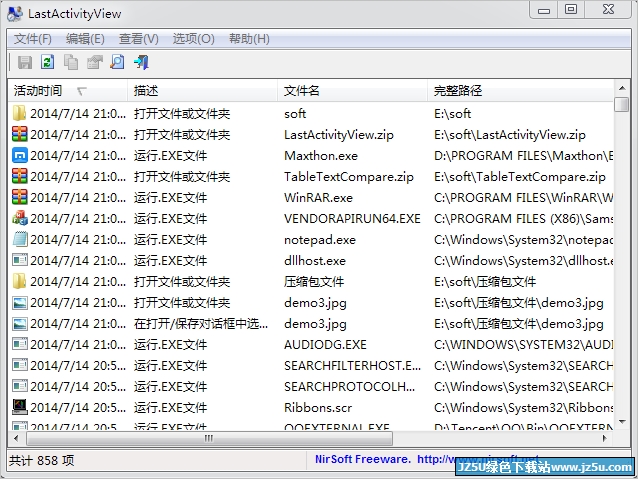Select the VENDORAPIRUN64.EXE file name cell

click(x=352, y=219)
